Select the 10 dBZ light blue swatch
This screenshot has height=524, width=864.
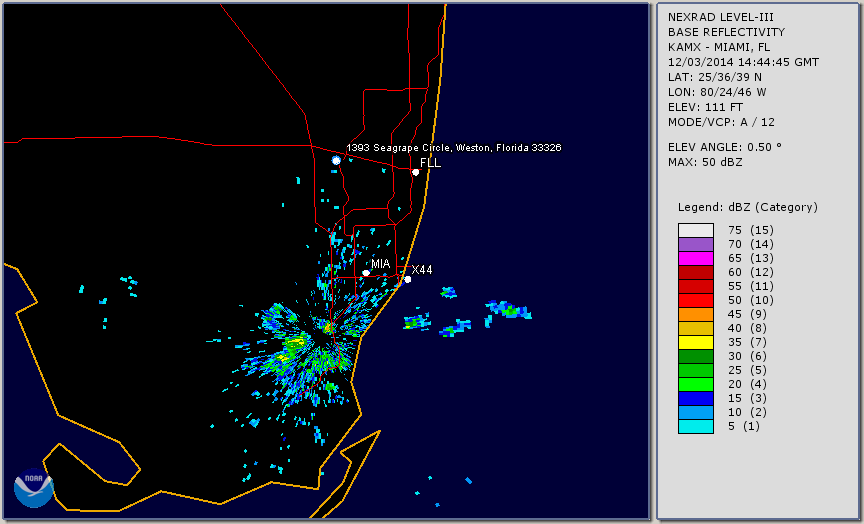(695, 413)
